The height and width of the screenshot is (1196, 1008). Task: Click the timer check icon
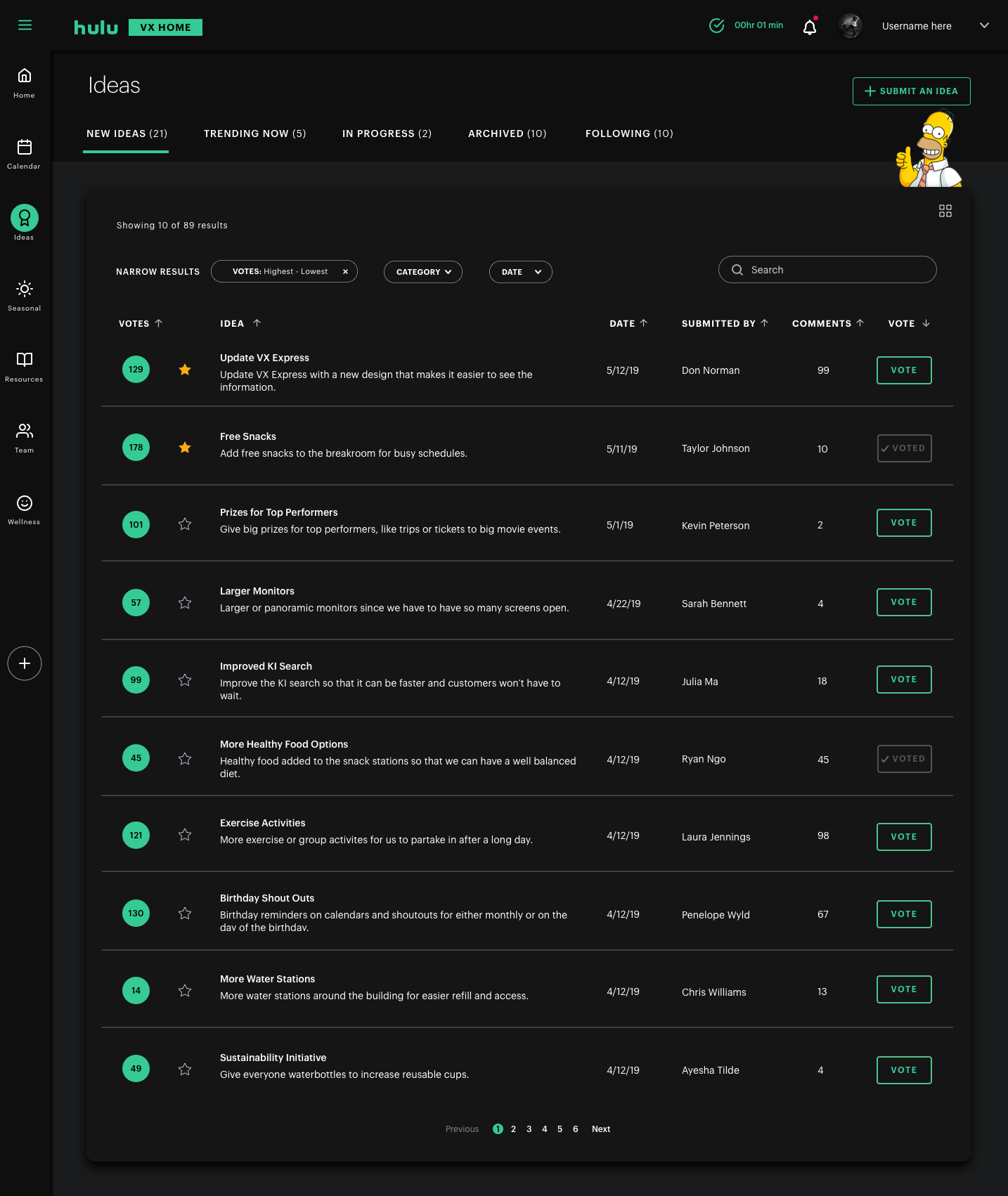coord(716,26)
